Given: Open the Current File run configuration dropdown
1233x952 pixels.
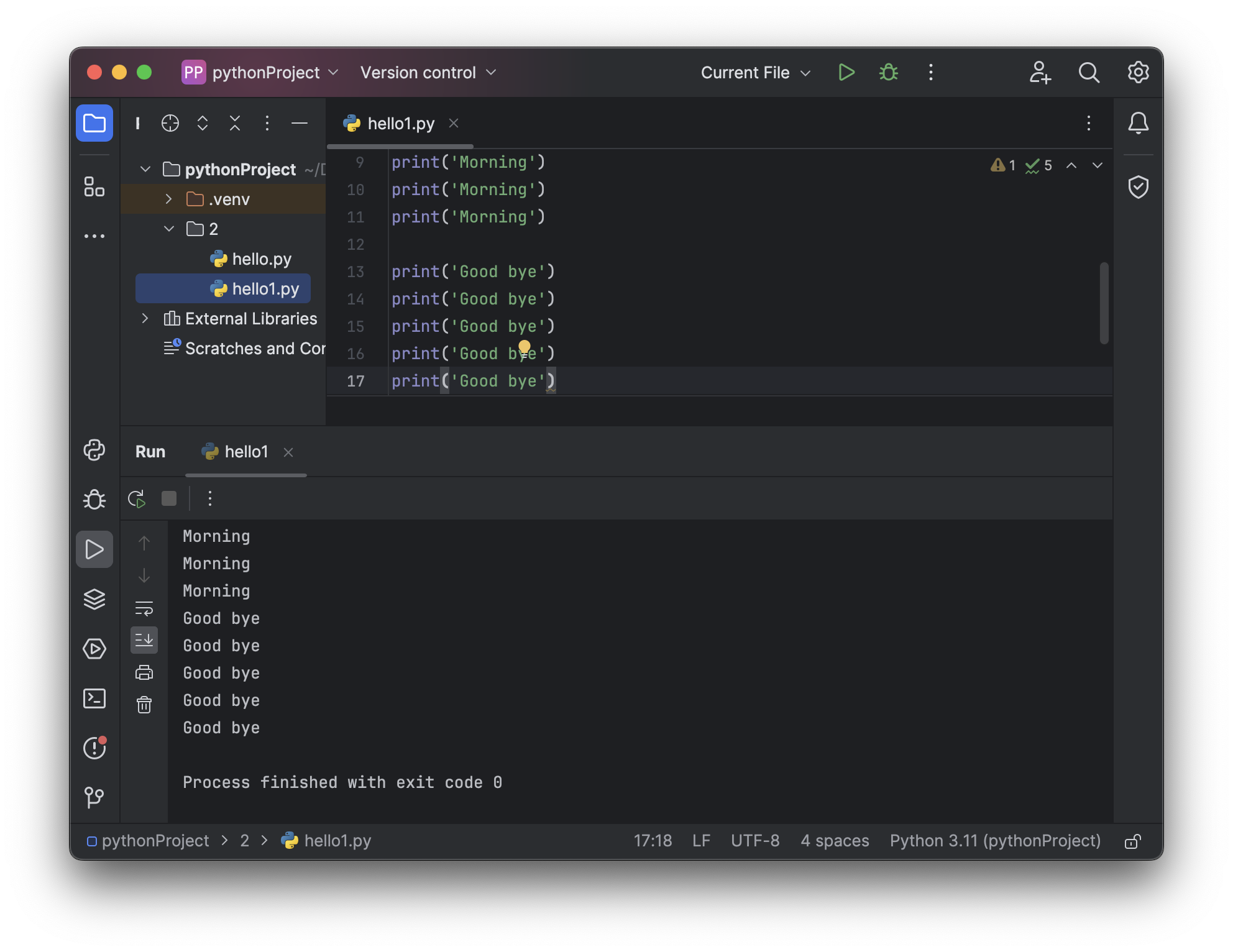Looking at the screenshot, I should [755, 73].
